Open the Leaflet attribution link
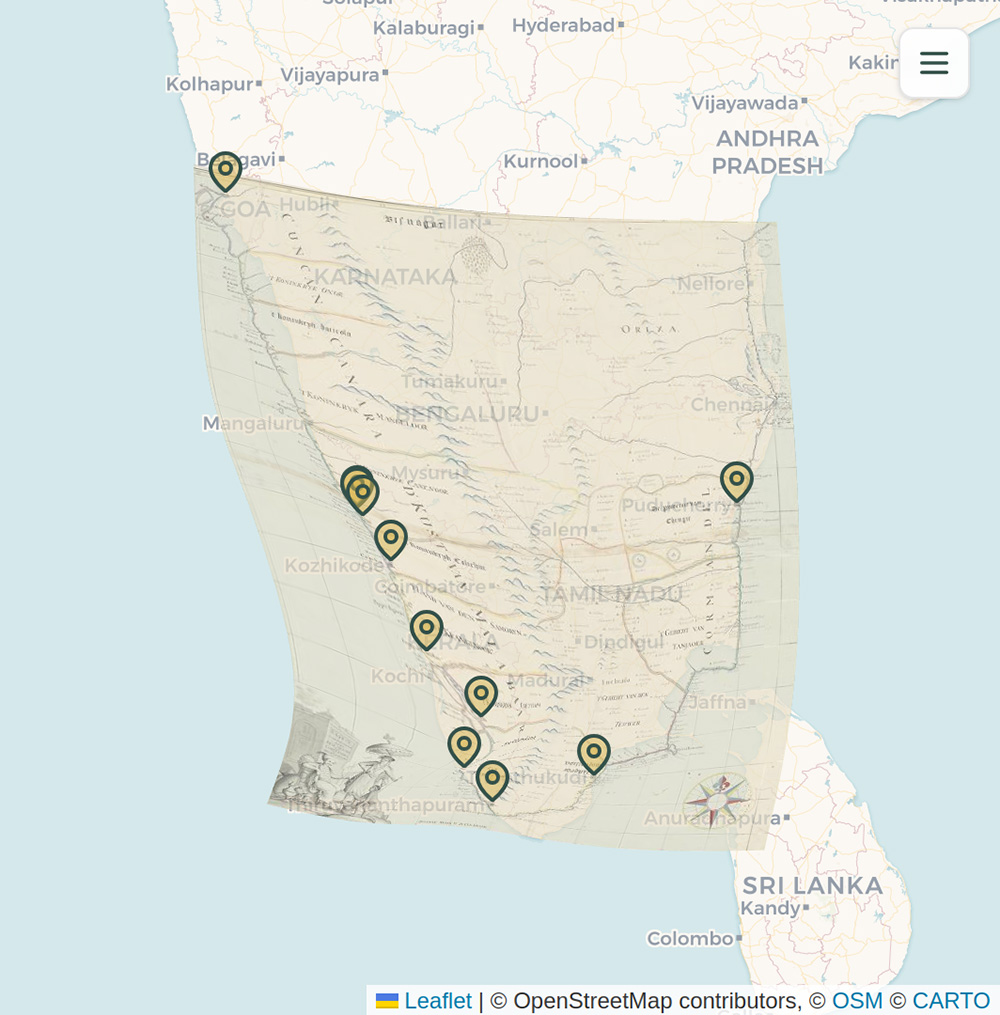The height and width of the screenshot is (1015, 1000). 438,1000
